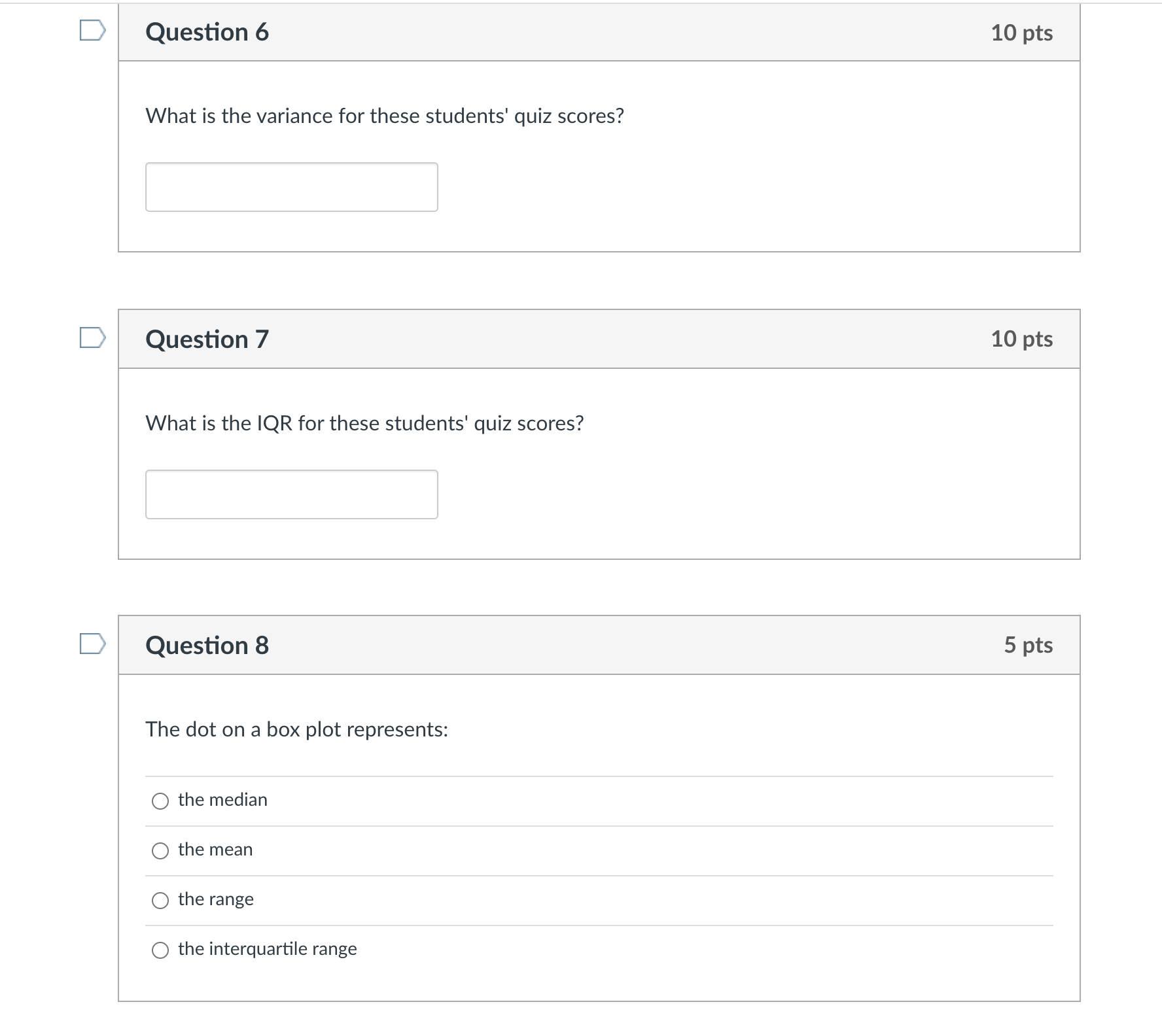The height and width of the screenshot is (1036, 1162).
Task: Select the median radio button
Action: pos(160,800)
